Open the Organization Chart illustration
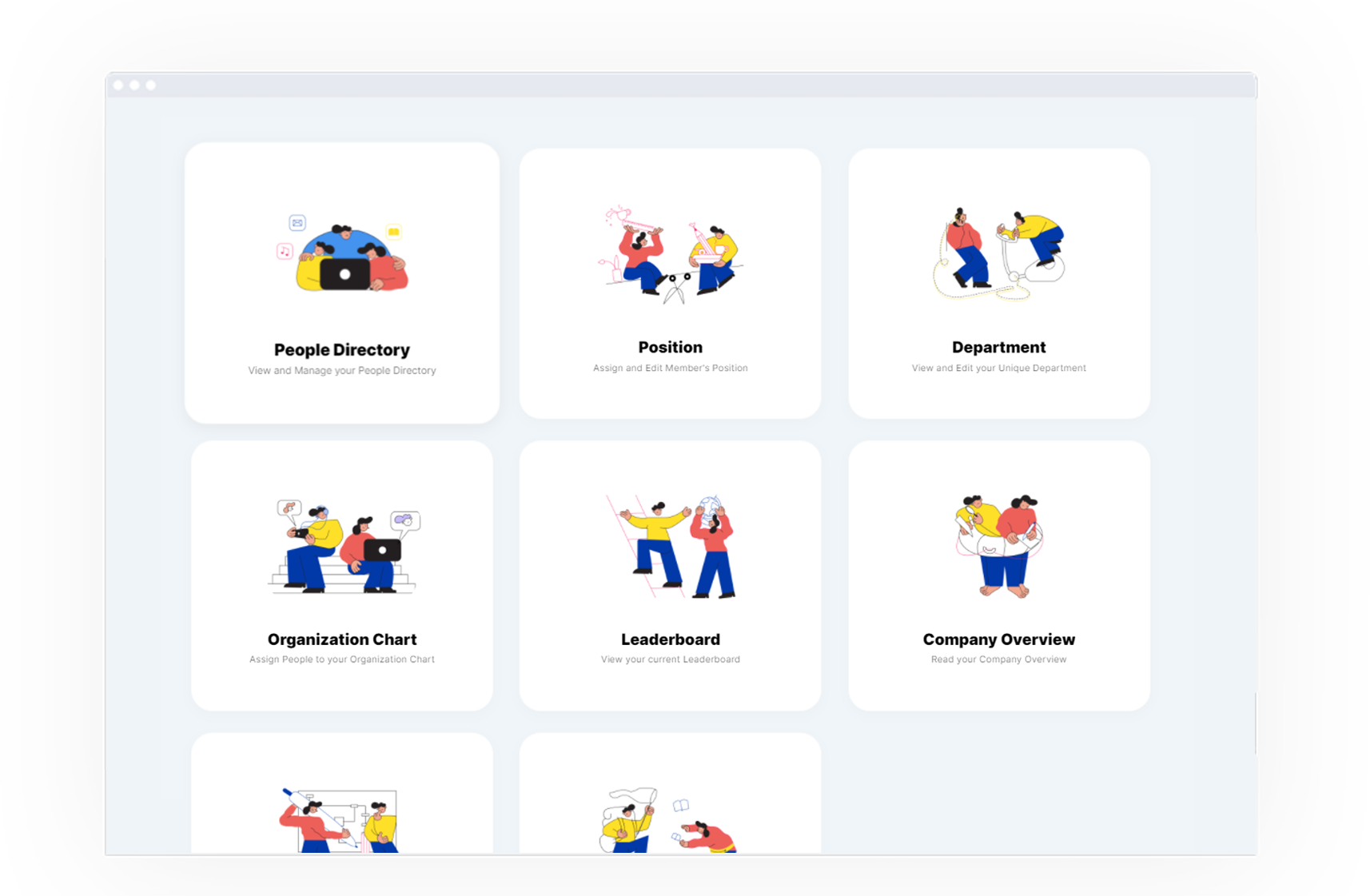1370x896 pixels. tap(344, 547)
